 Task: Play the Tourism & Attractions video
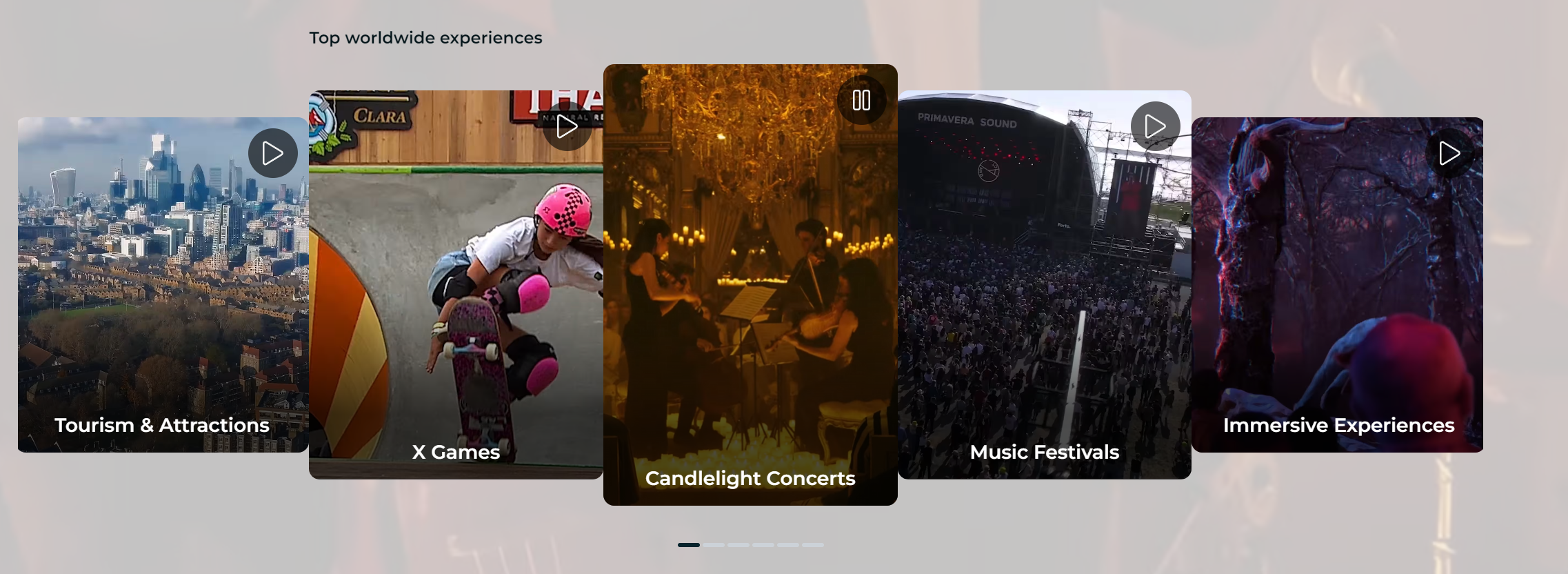tap(273, 153)
